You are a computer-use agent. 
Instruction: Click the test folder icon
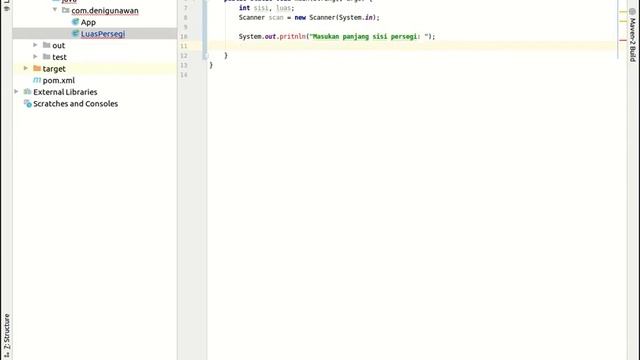pos(47,56)
